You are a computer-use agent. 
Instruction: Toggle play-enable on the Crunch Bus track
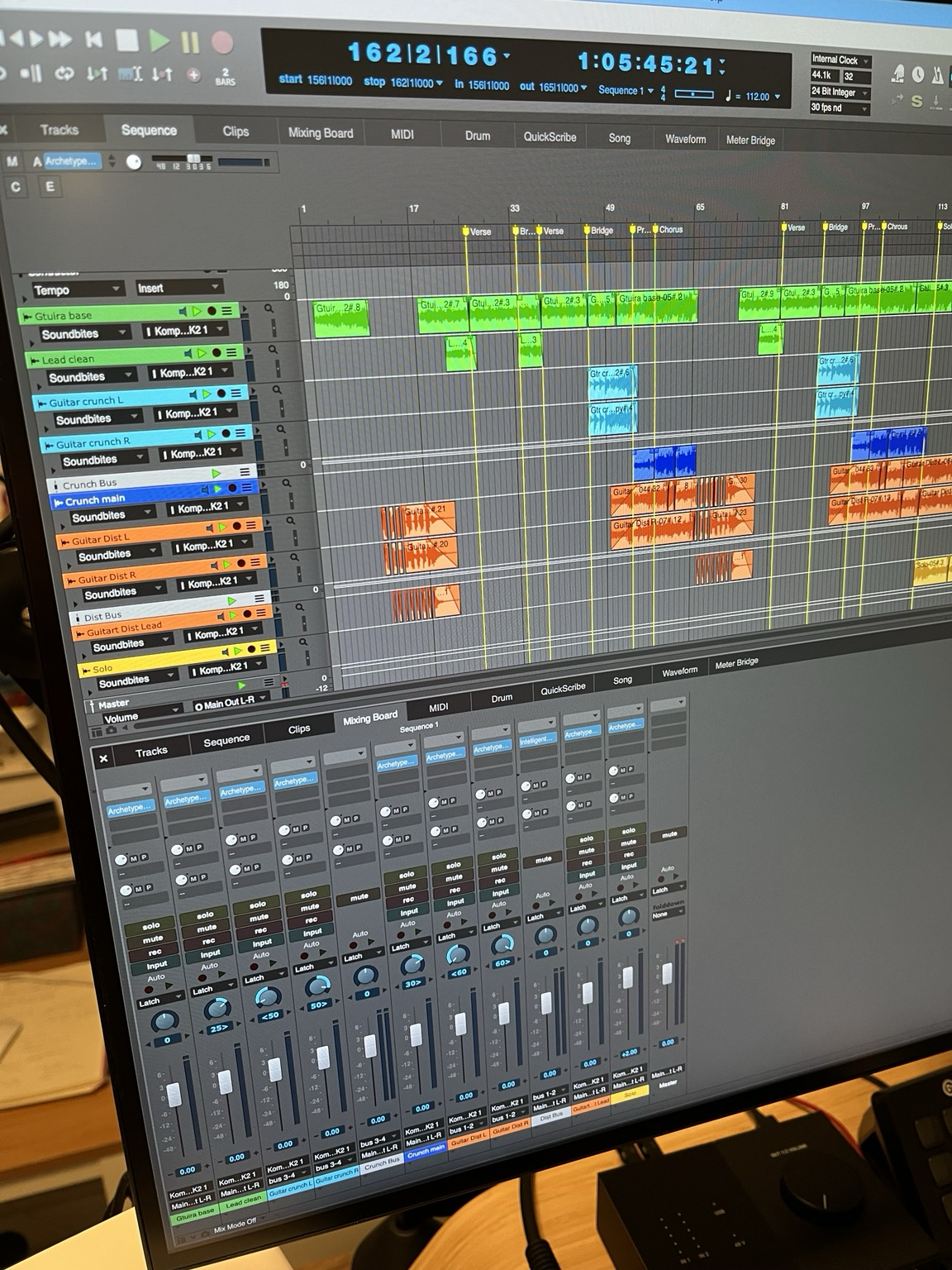[x=217, y=473]
